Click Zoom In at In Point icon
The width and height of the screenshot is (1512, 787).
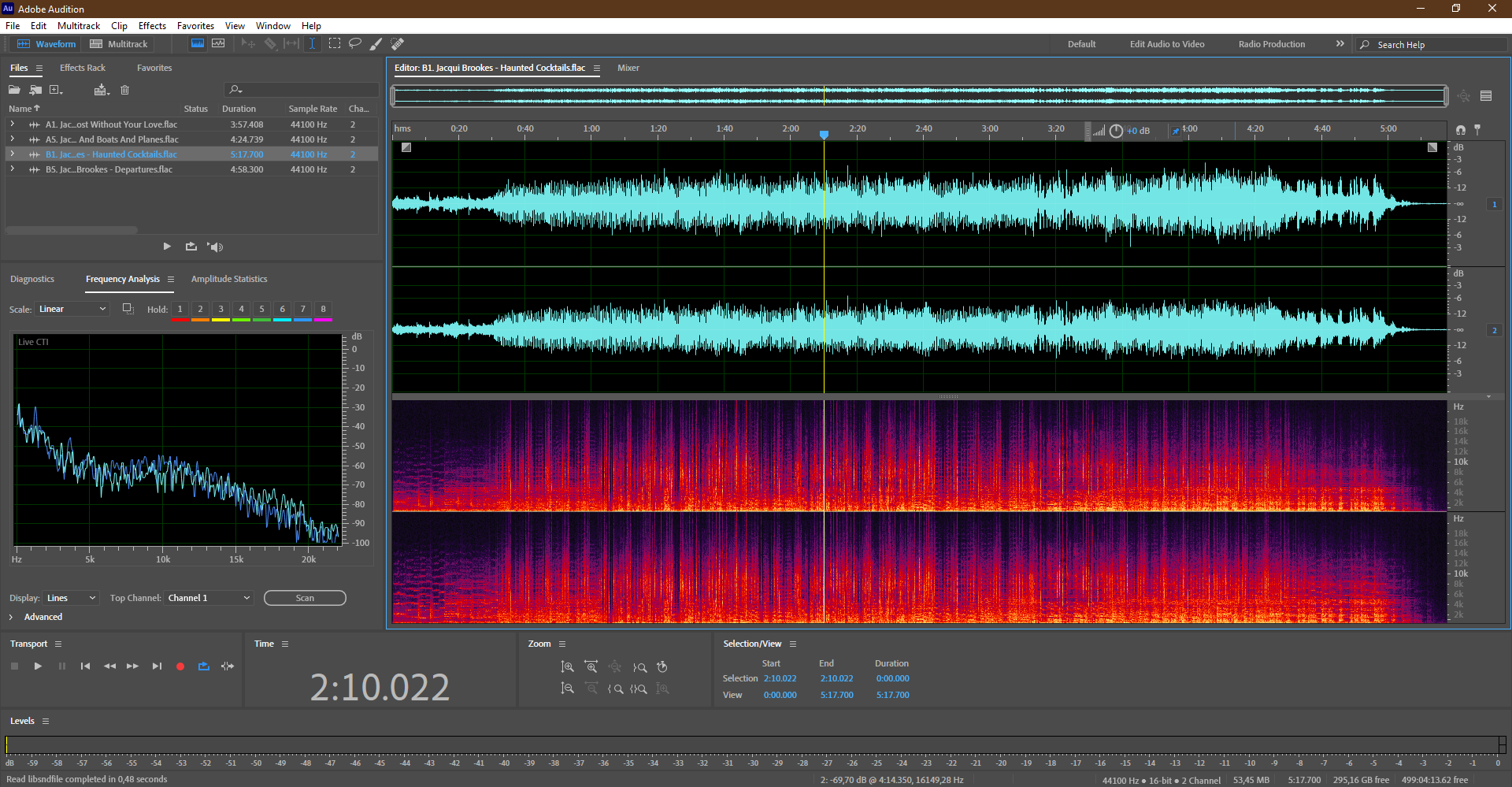pos(615,689)
